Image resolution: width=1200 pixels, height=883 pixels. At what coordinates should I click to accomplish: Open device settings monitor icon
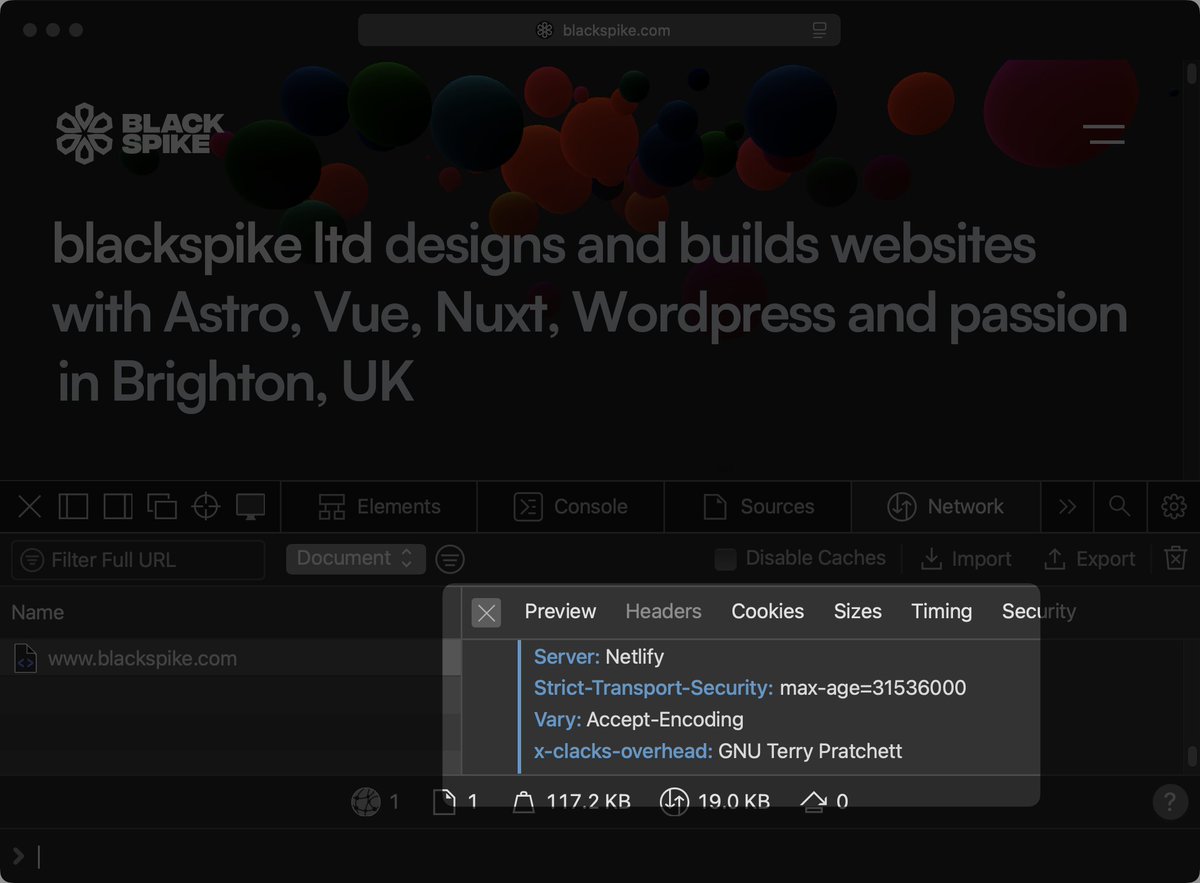(x=250, y=506)
